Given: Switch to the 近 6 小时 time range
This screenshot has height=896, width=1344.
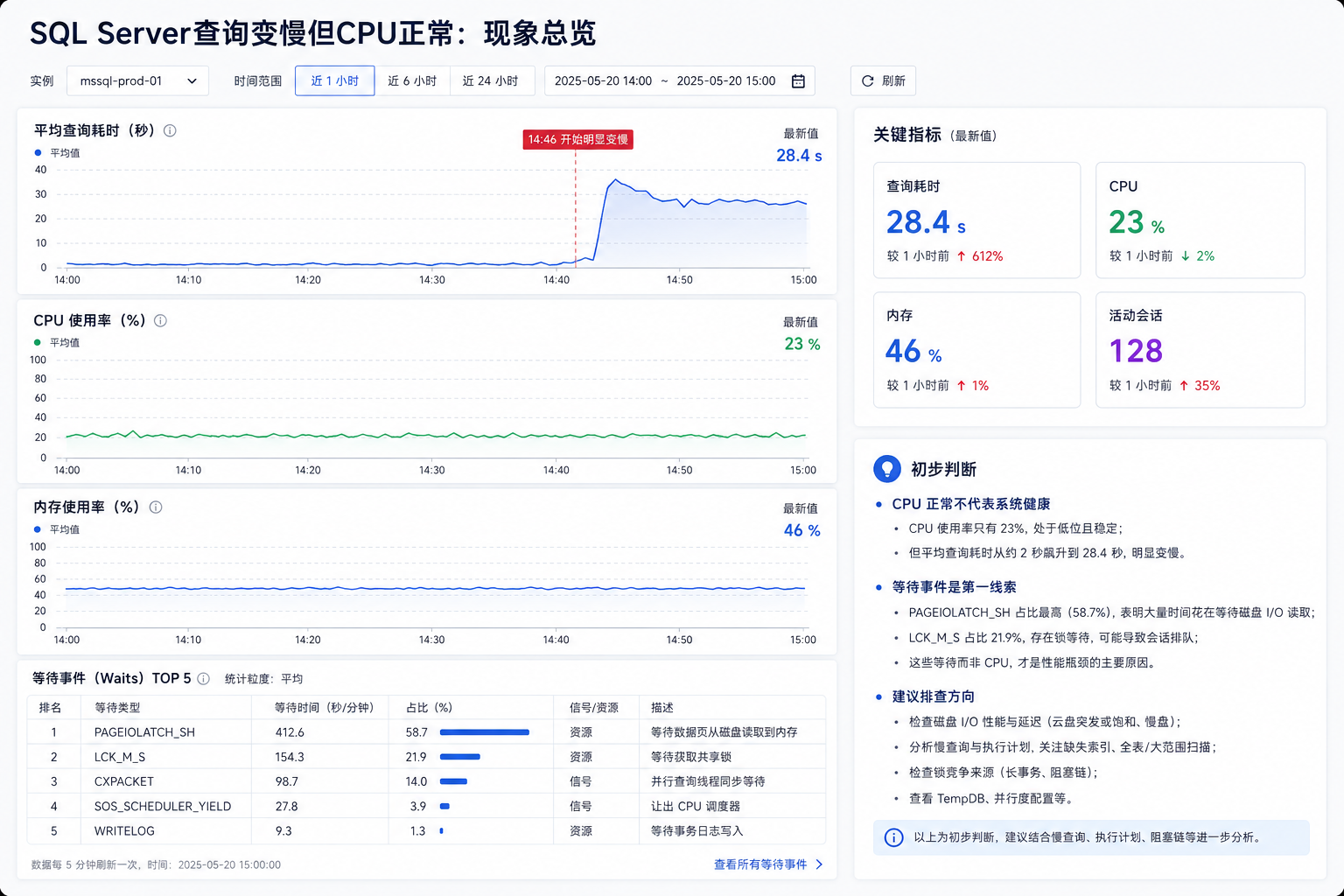Looking at the screenshot, I should (x=412, y=80).
